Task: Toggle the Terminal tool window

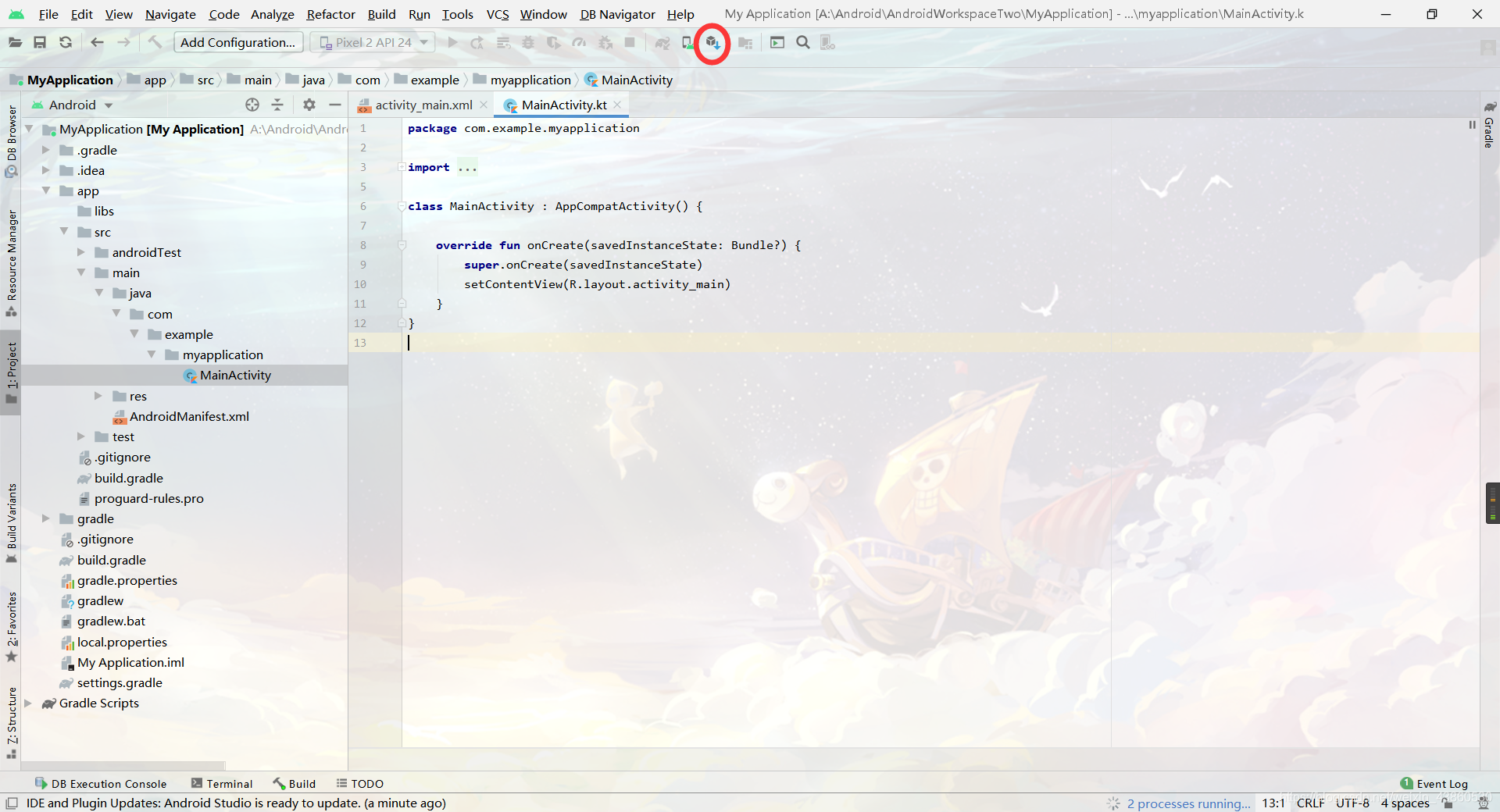Action: click(x=221, y=783)
